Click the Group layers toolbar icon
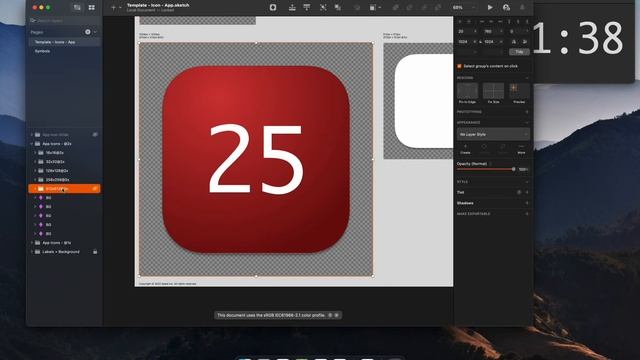This screenshot has height=360, width=640. pos(338,7)
